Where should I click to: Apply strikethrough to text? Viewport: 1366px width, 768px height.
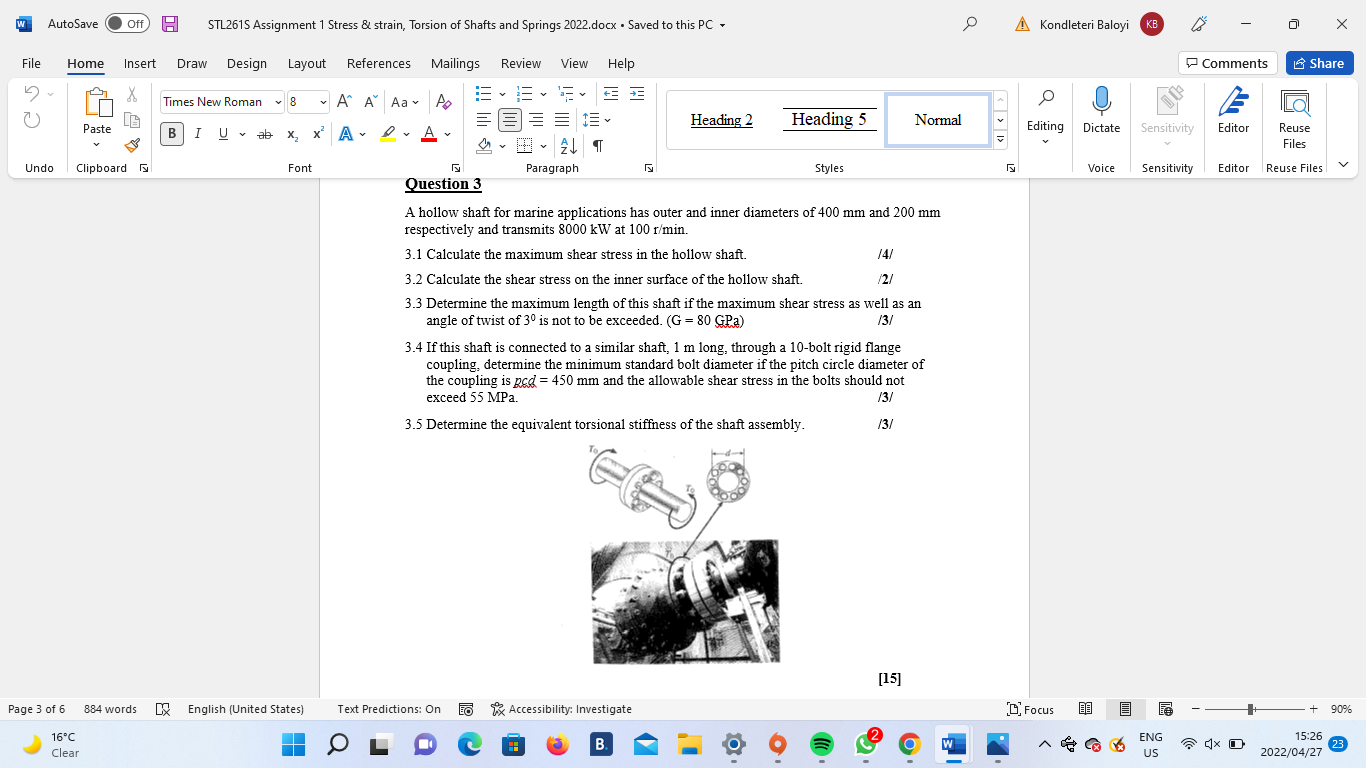coord(265,134)
